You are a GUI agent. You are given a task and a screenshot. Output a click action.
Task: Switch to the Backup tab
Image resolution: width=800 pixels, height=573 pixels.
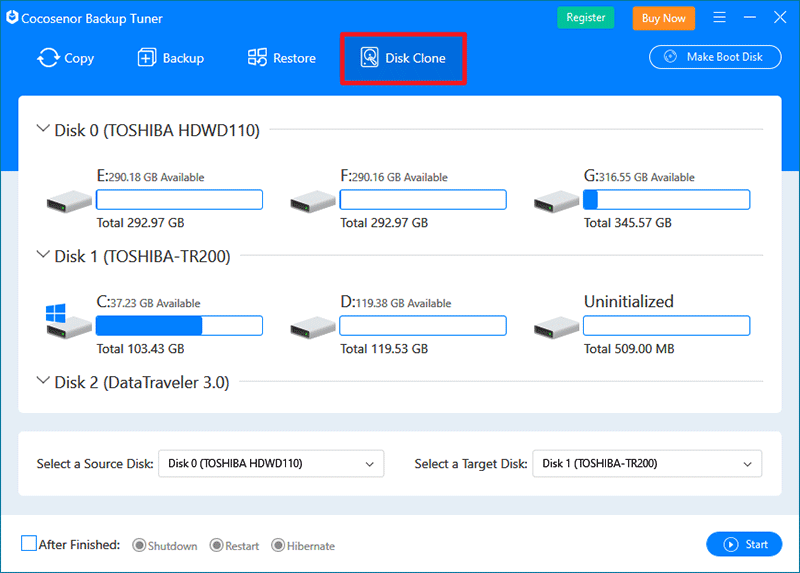[x=171, y=58]
